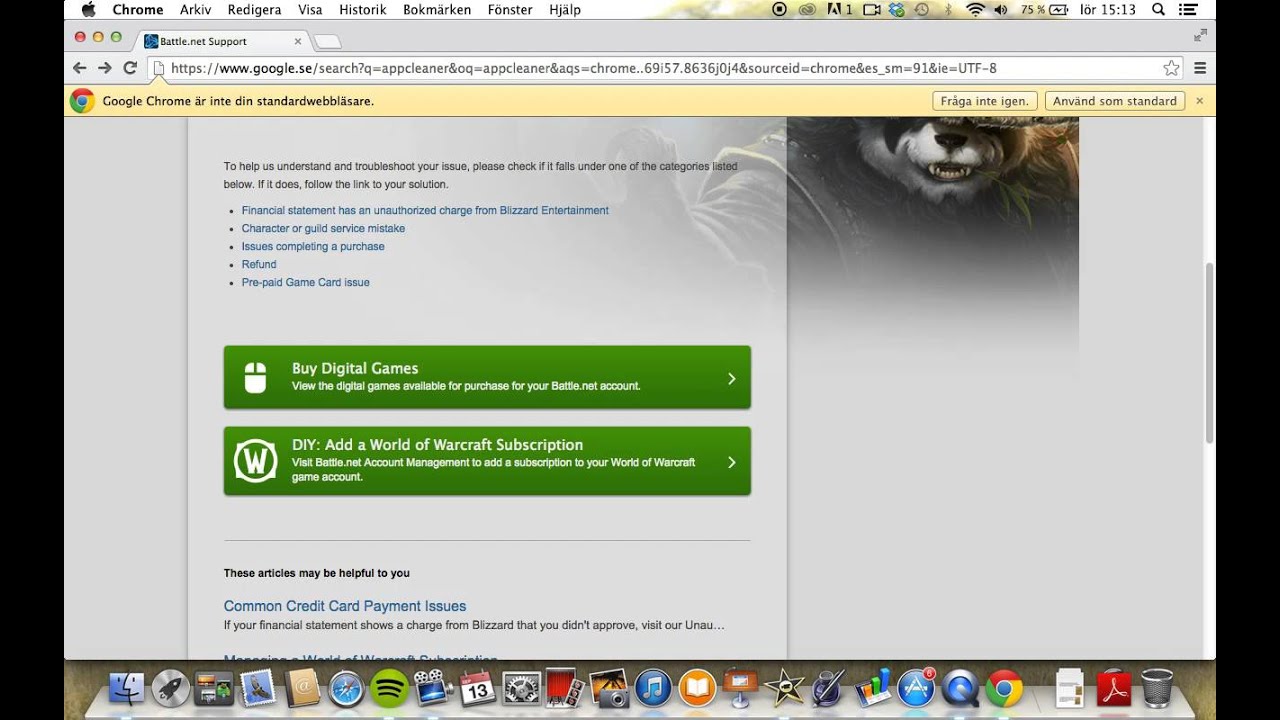Open Pre-paid Game Card issue link
This screenshot has width=1280, height=720.
tap(306, 282)
